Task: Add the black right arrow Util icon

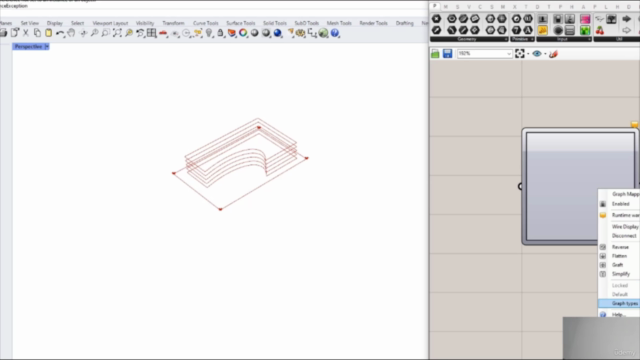Action: click(x=626, y=19)
